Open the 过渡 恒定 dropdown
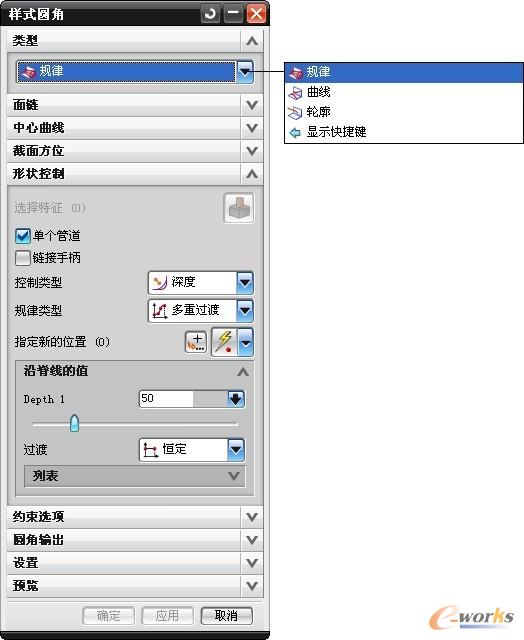The image size is (524, 640). click(x=192, y=450)
